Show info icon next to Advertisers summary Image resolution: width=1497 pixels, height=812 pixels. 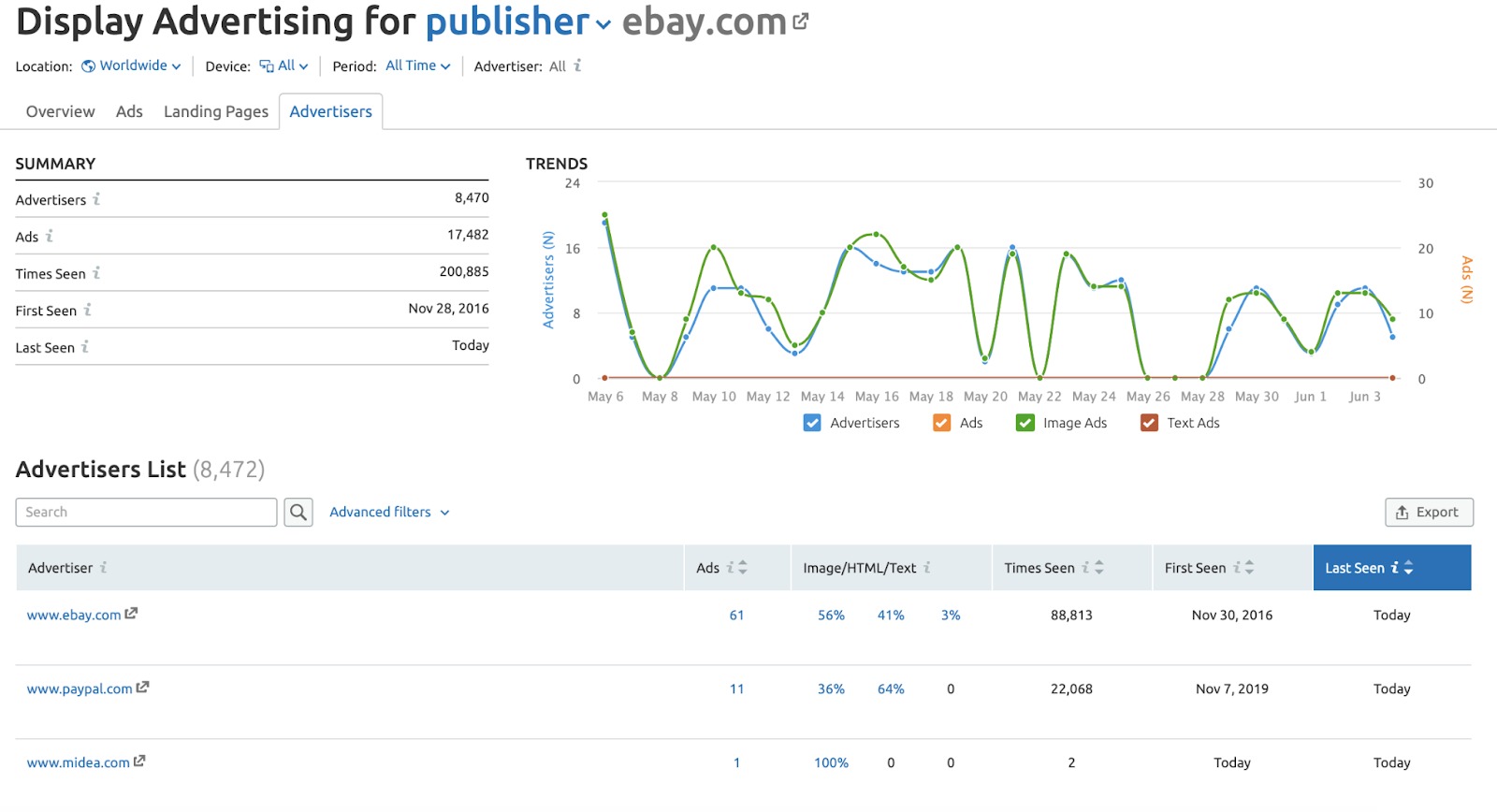pyautogui.click(x=96, y=199)
